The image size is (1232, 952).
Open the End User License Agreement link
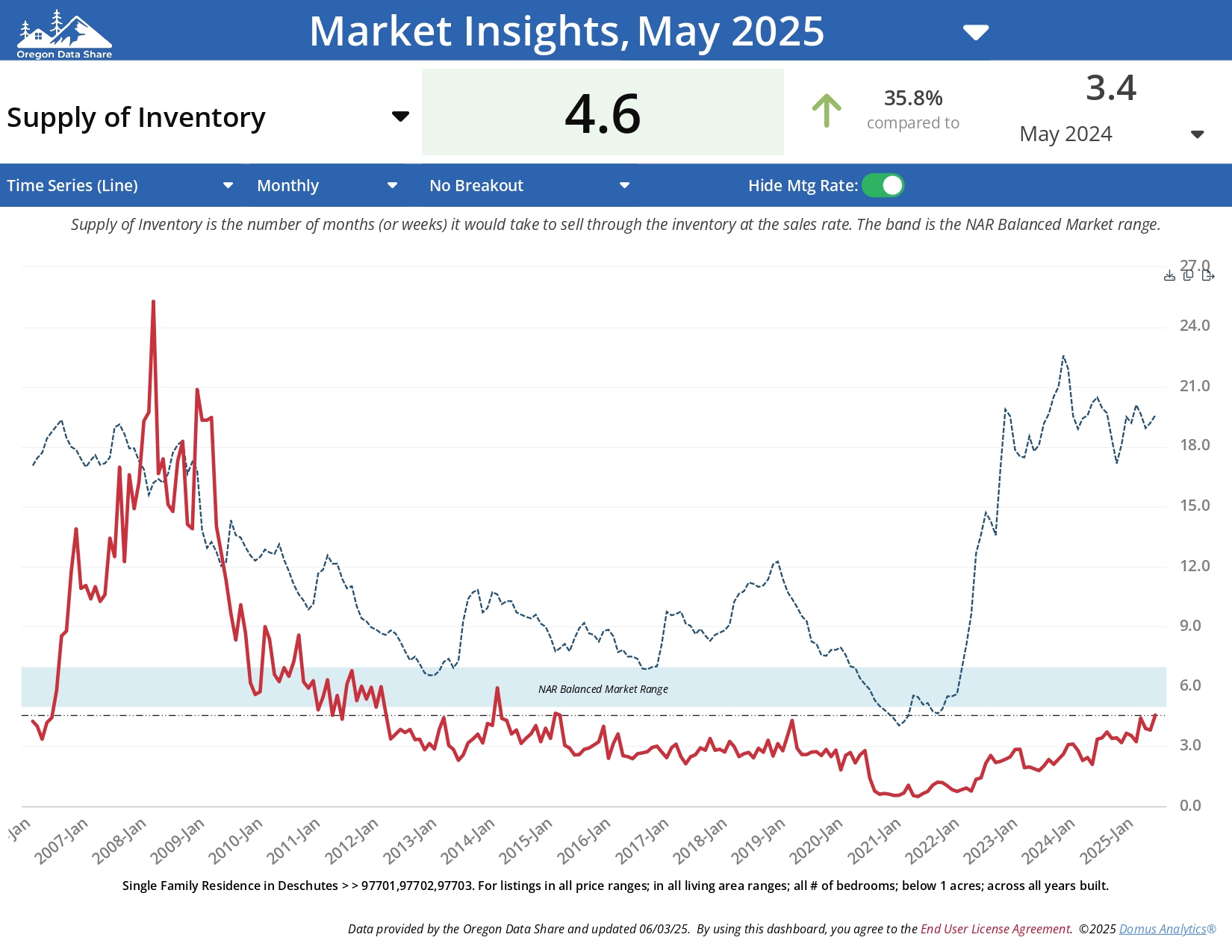coord(995,929)
